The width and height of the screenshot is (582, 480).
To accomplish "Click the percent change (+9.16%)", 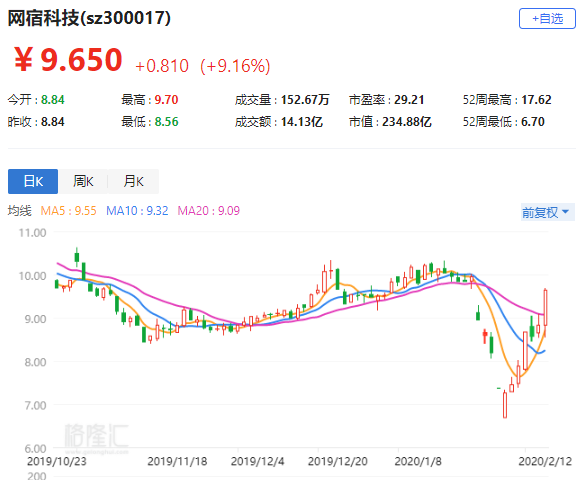I will [235, 66].
